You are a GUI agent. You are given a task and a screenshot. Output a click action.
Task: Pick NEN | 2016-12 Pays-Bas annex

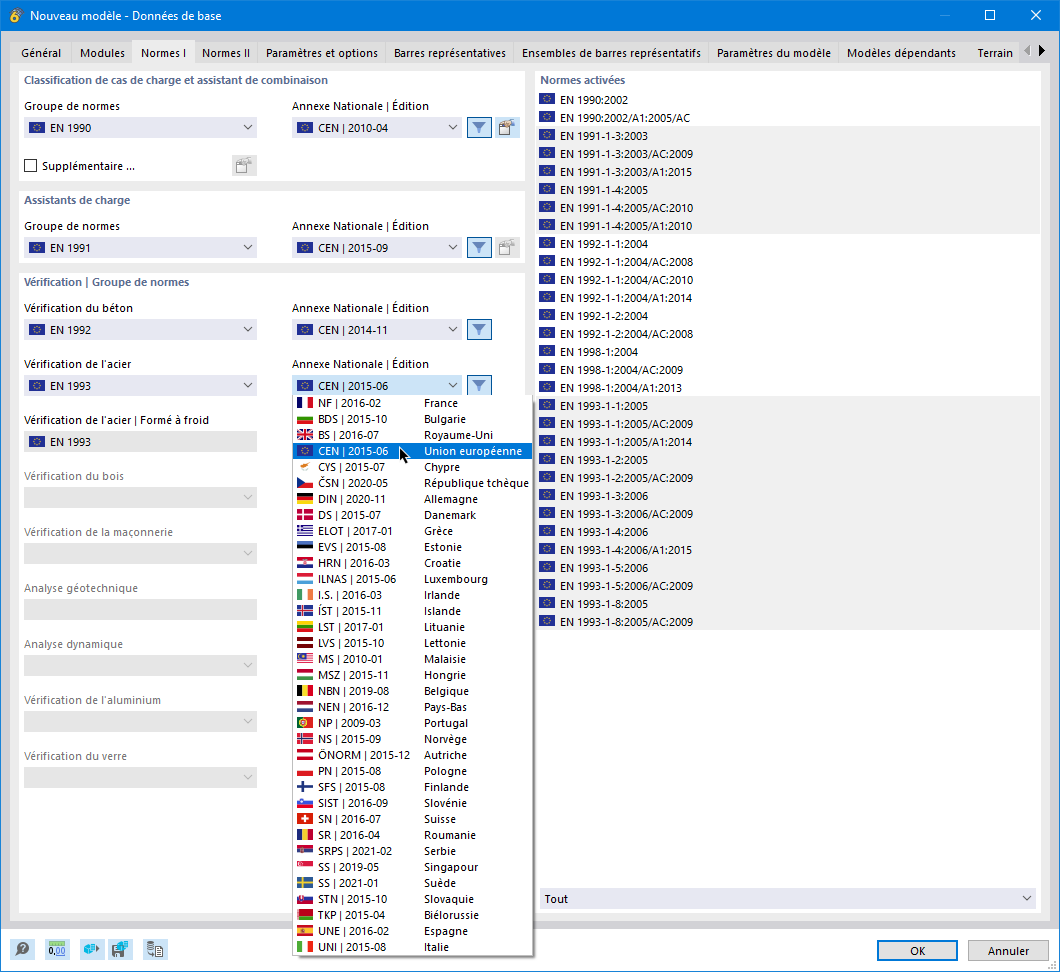pos(412,707)
